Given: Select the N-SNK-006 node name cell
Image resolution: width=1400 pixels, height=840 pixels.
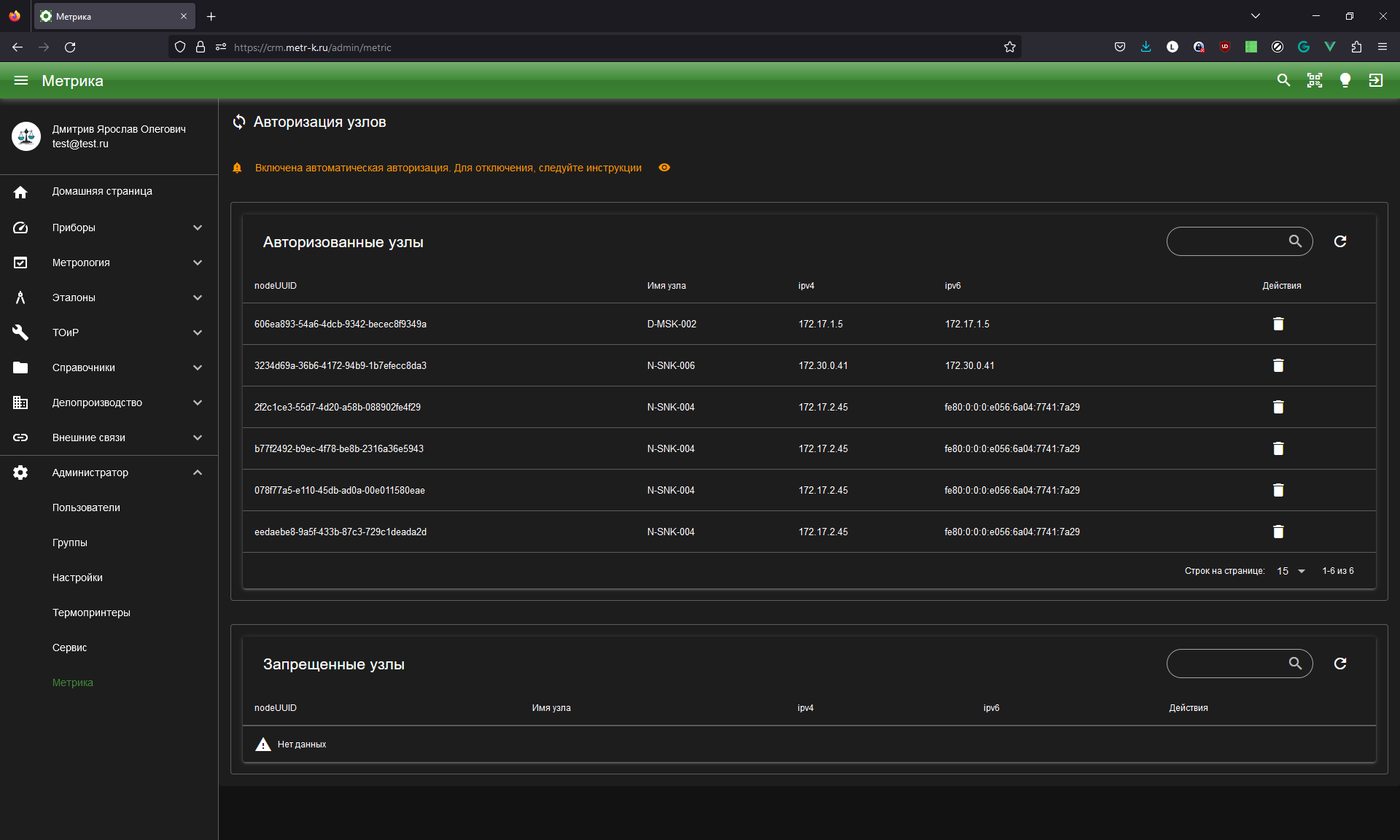Looking at the screenshot, I should (x=671, y=365).
